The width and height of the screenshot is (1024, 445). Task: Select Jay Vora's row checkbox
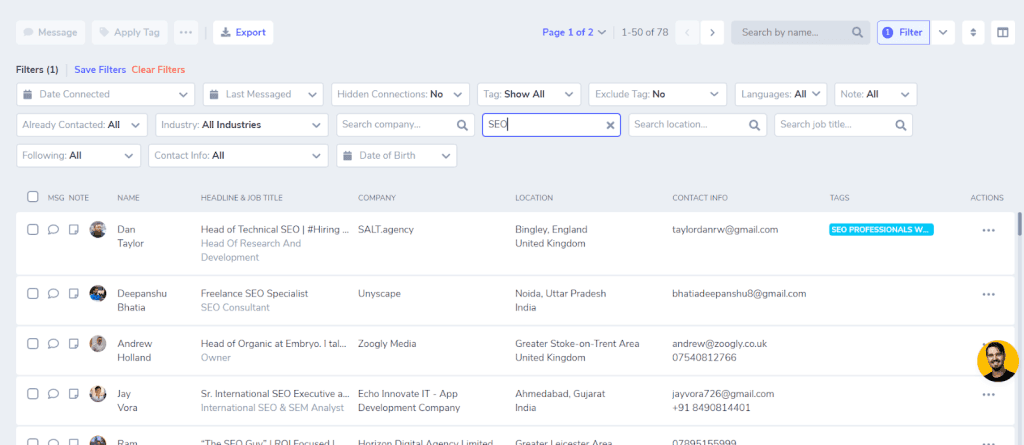33,393
